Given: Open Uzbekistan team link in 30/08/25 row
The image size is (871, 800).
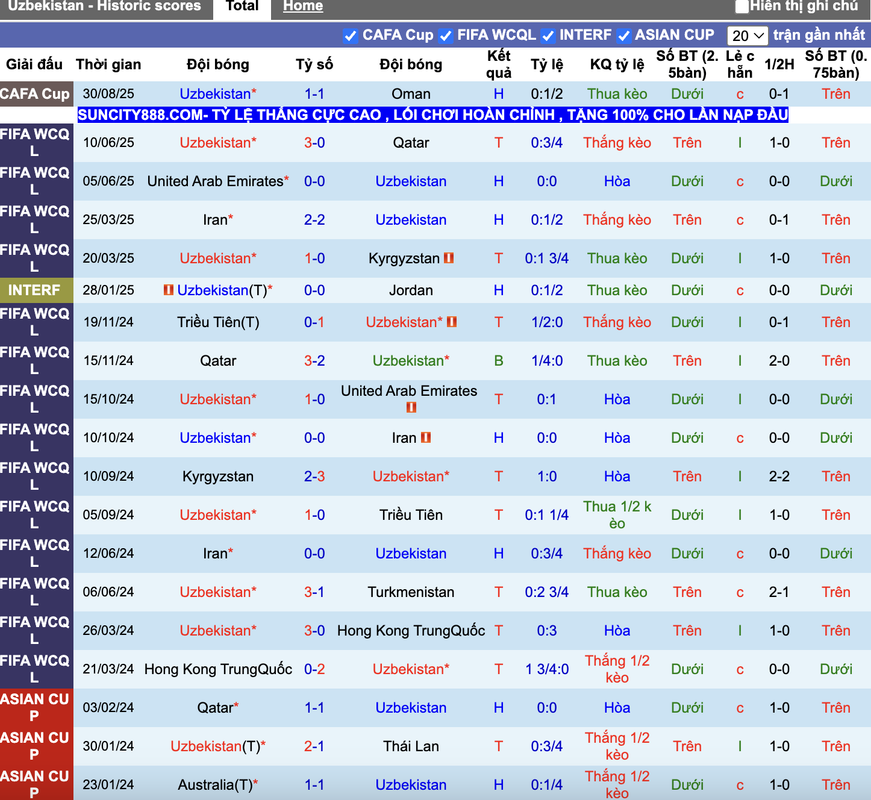Looking at the screenshot, I should [x=218, y=94].
